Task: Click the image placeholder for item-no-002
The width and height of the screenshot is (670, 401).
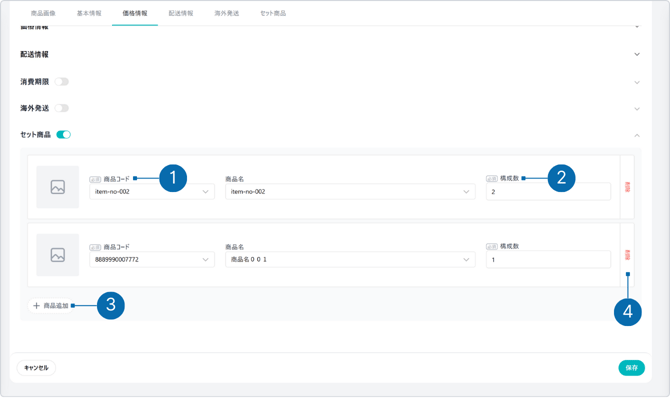Action: [x=58, y=187]
